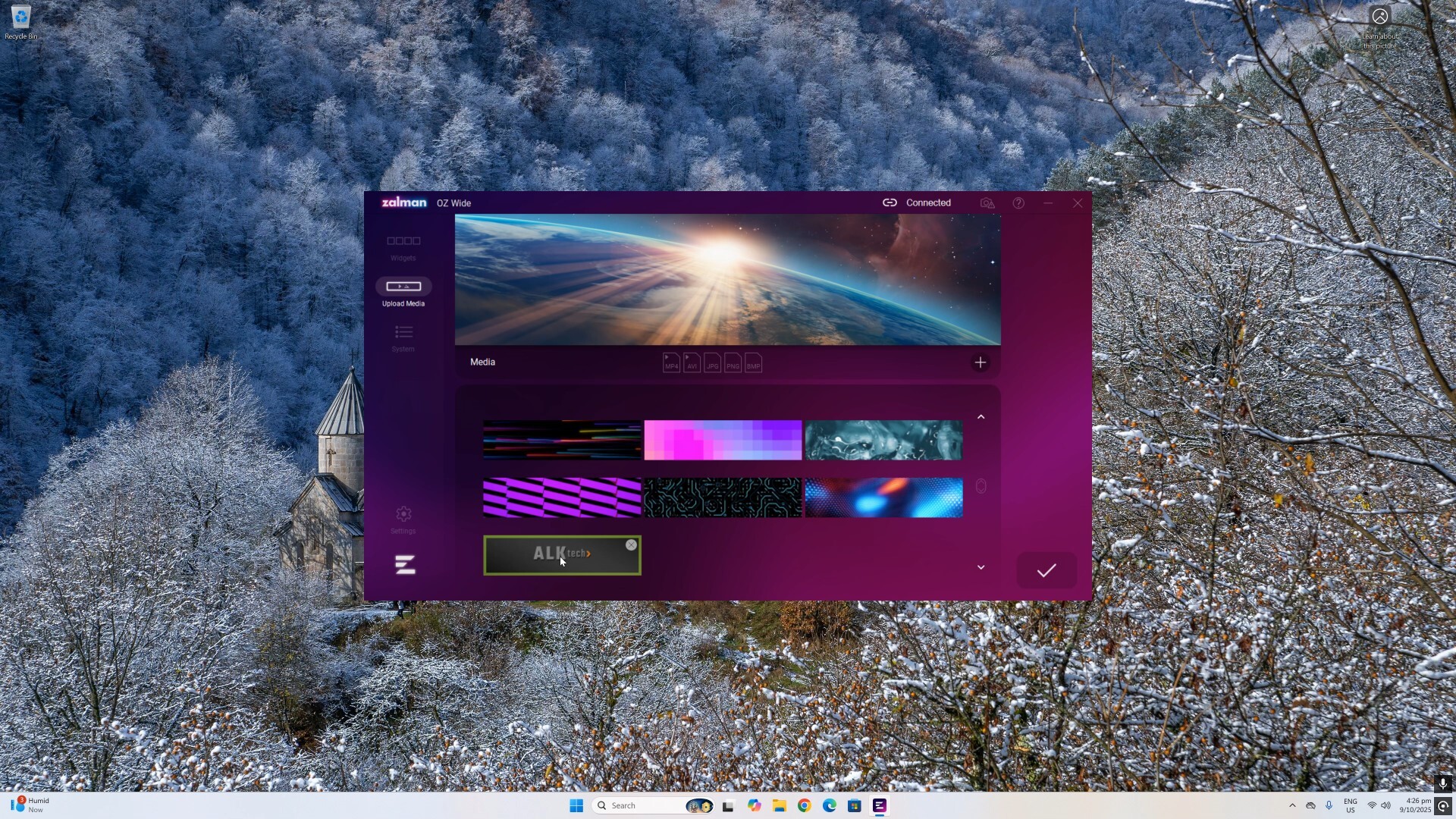Open the Settings gear
1456x819 pixels.
coord(403,515)
